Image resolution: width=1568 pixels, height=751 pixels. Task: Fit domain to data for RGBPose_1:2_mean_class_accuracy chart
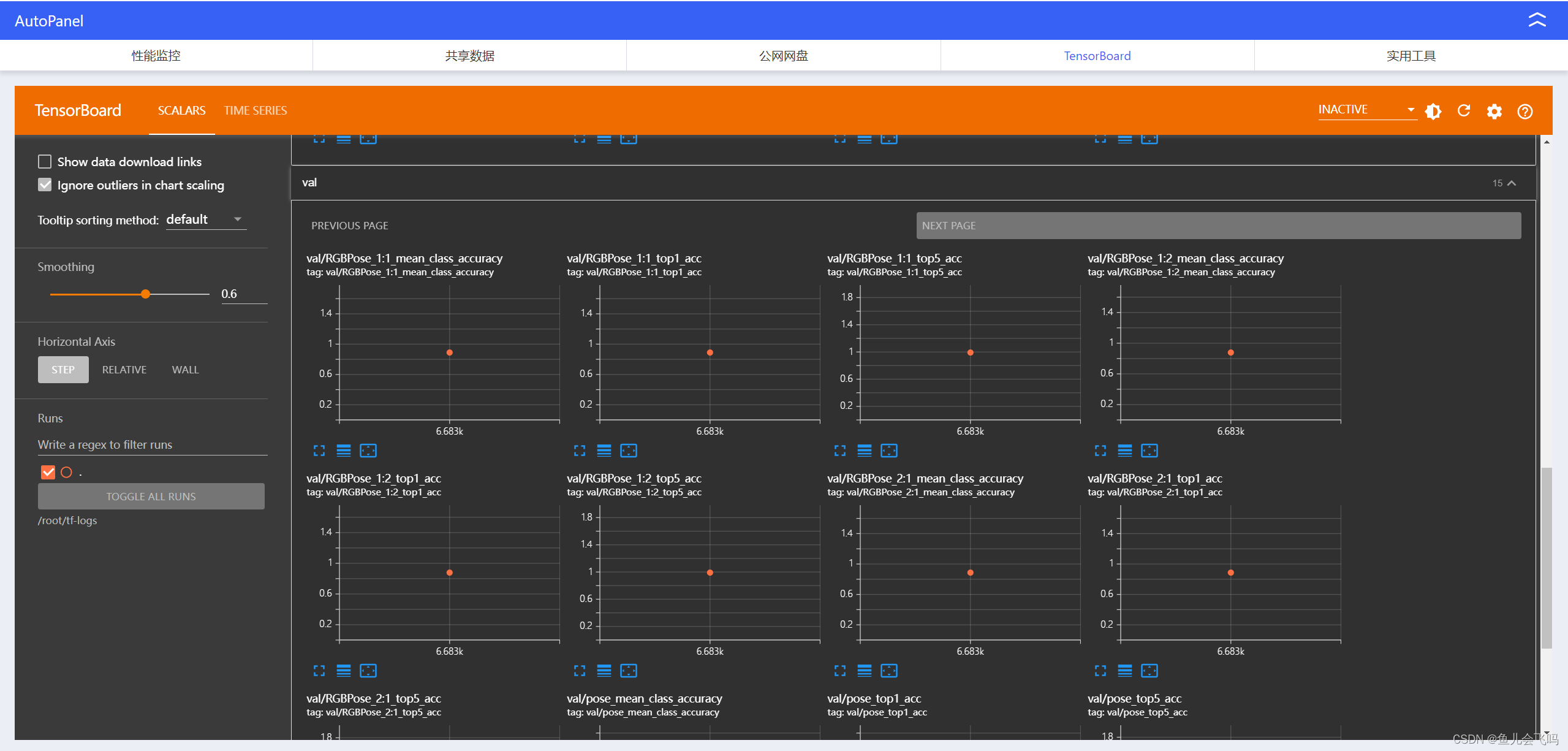tap(1149, 451)
